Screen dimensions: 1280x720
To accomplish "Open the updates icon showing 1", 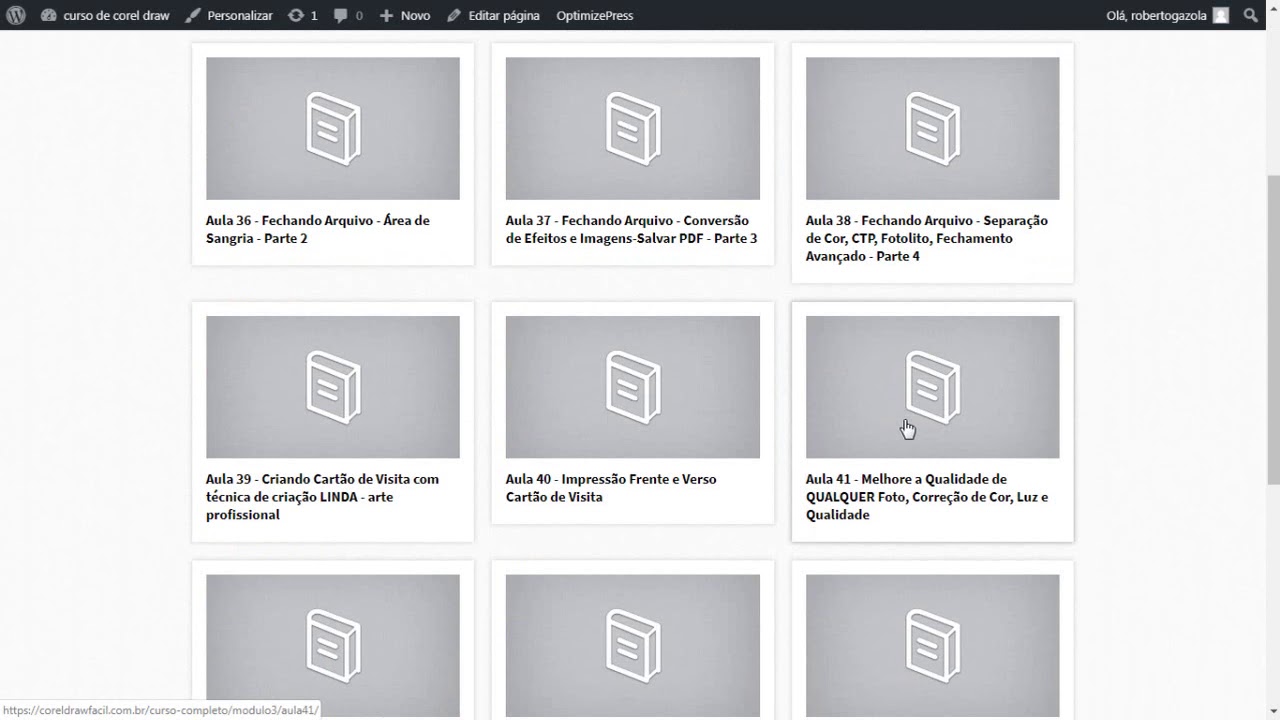I will tap(302, 15).
